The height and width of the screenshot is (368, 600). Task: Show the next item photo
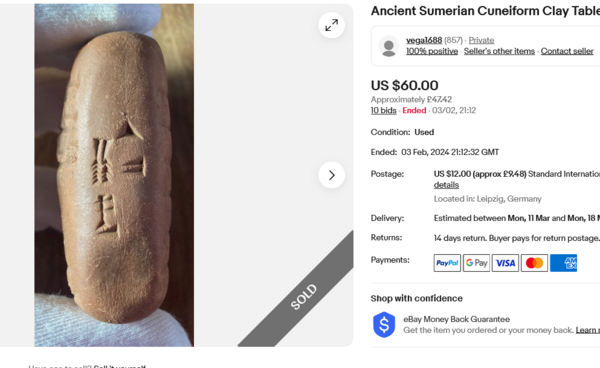[x=331, y=175]
